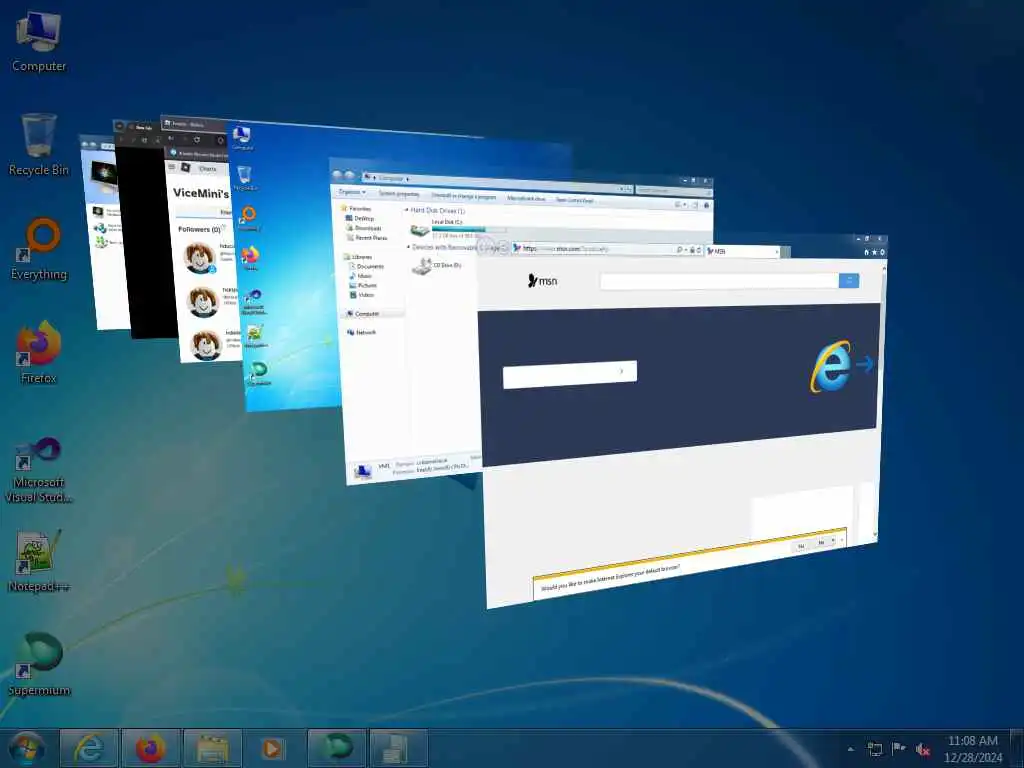Viewport: 1024px width, 768px height.
Task: Open the Notepad++ desktop shortcut
Action: click(39, 560)
